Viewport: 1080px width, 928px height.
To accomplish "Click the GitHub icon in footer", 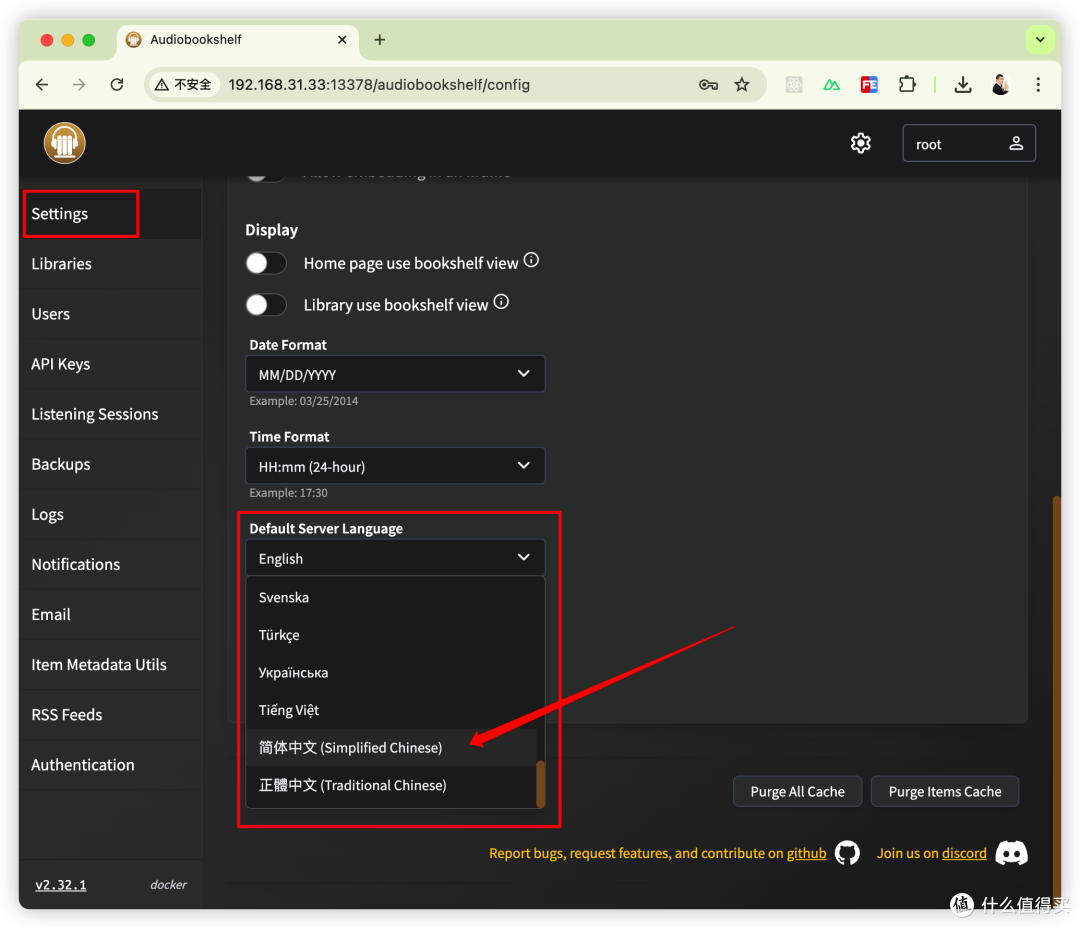I will pos(847,853).
